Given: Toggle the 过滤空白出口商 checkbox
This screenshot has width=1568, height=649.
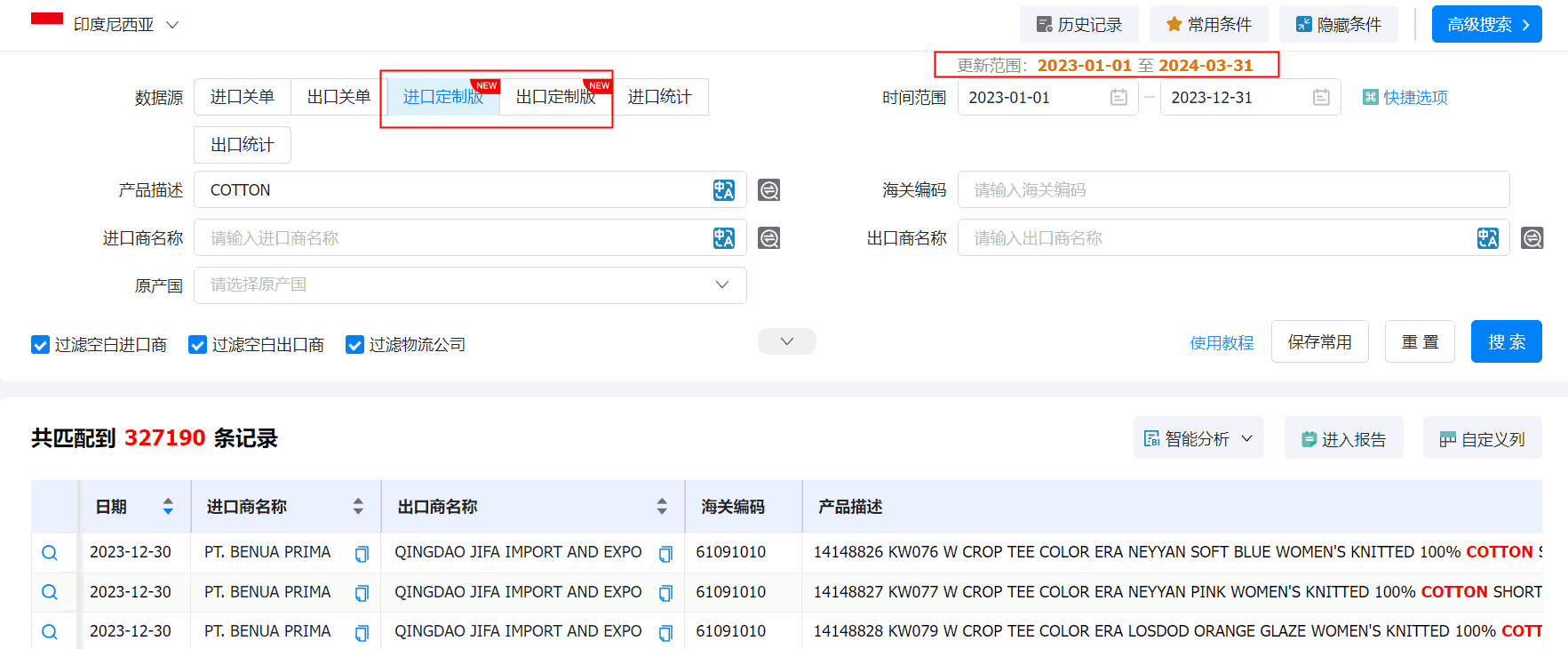Looking at the screenshot, I should (197, 345).
